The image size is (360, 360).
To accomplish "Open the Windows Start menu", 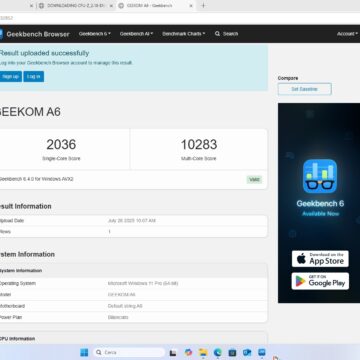I will pos(84,352).
